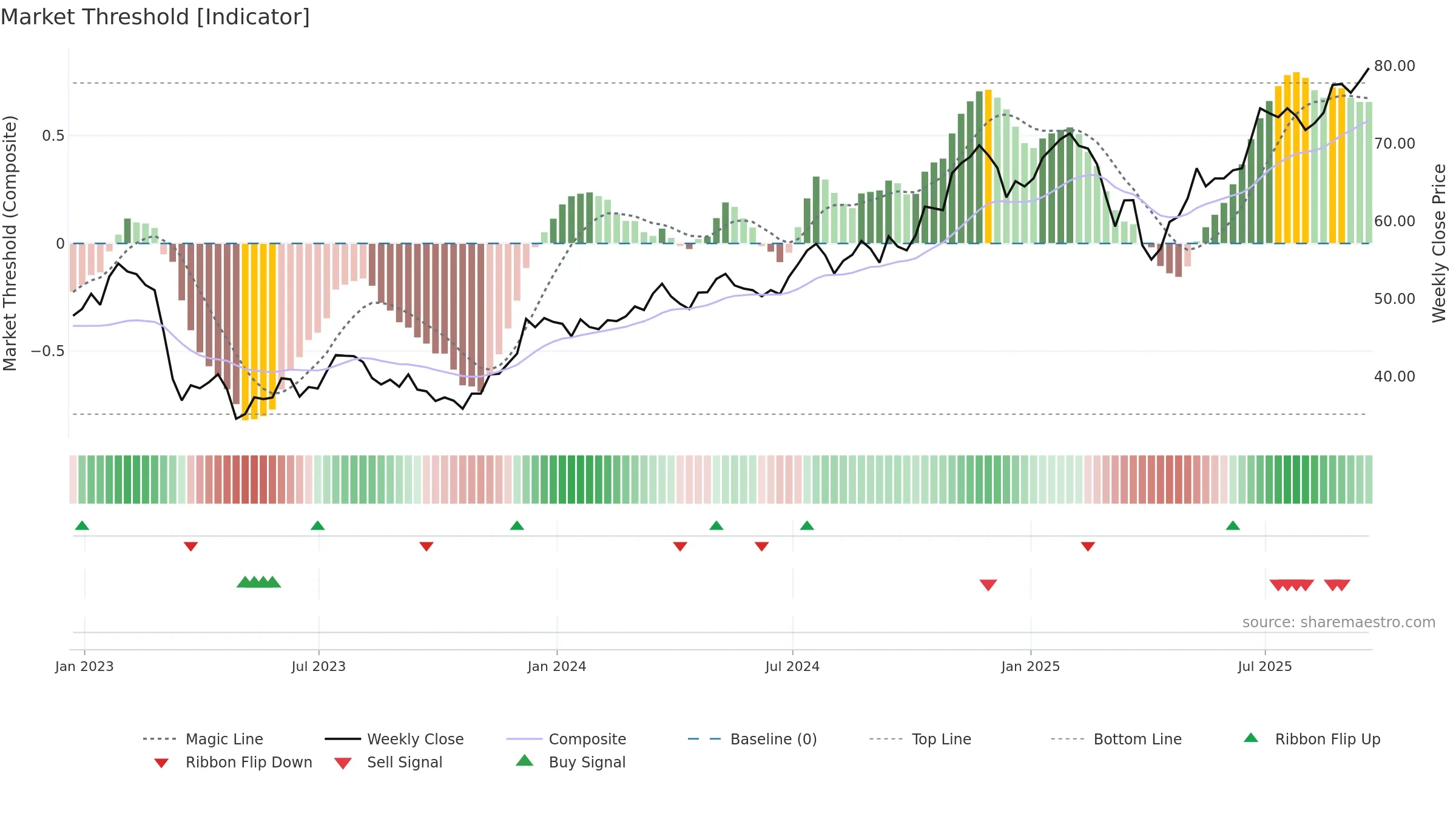The height and width of the screenshot is (819, 1456).
Task: Click the Jan 2023 x-axis label
Action: (x=84, y=666)
